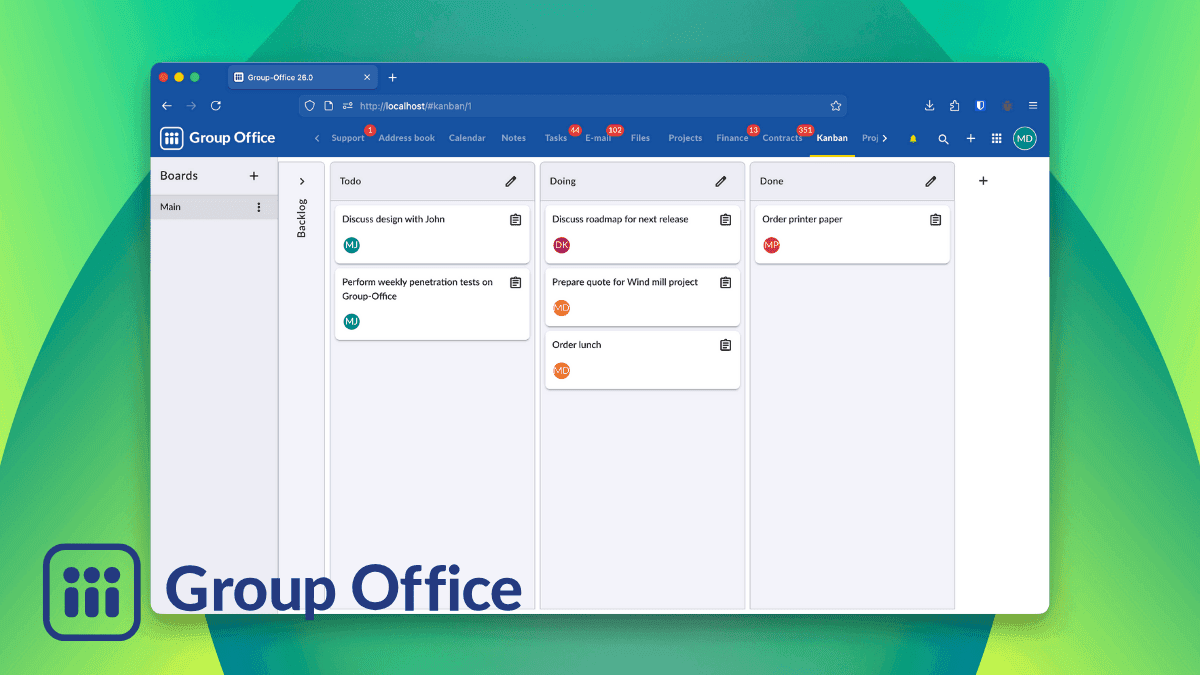The image size is (1200, 675).
Task: Open the global search icon
Action: point(942,138)
